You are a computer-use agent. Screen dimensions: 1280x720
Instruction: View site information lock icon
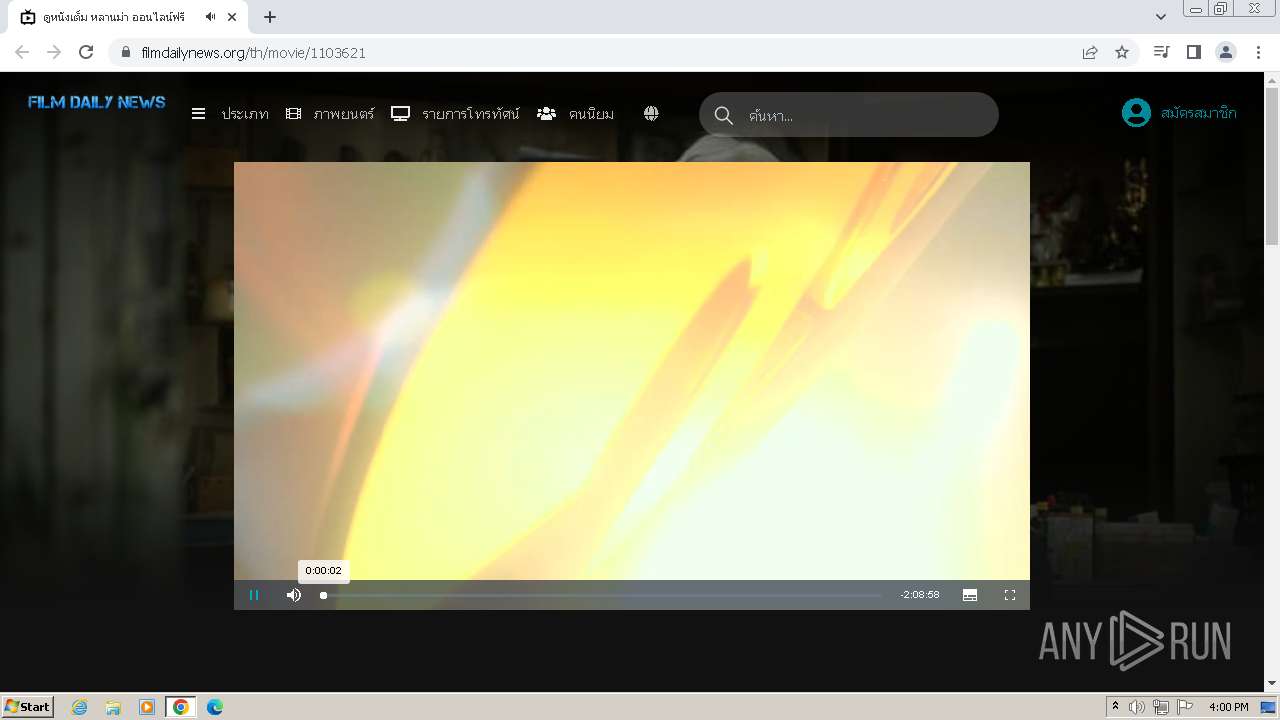pyautogui.click(x=126, y=52)
